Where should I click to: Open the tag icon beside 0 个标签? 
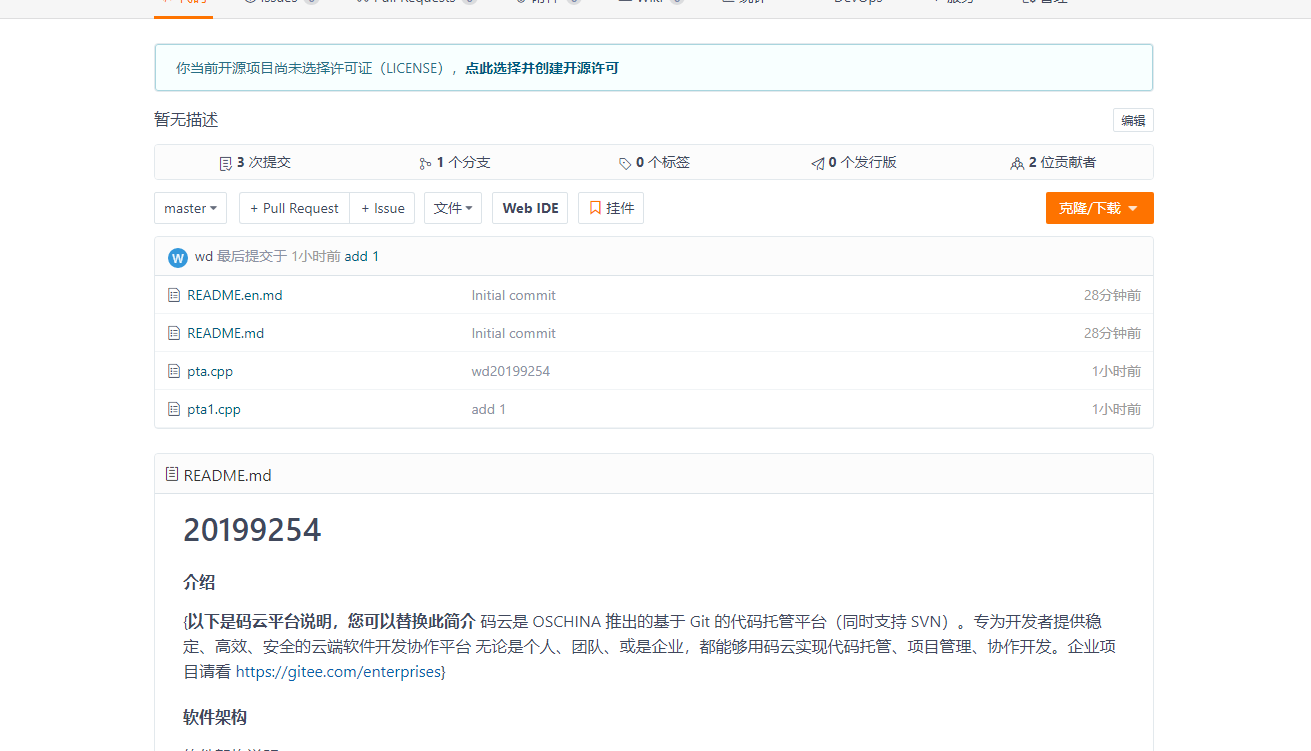pos(625,163)
